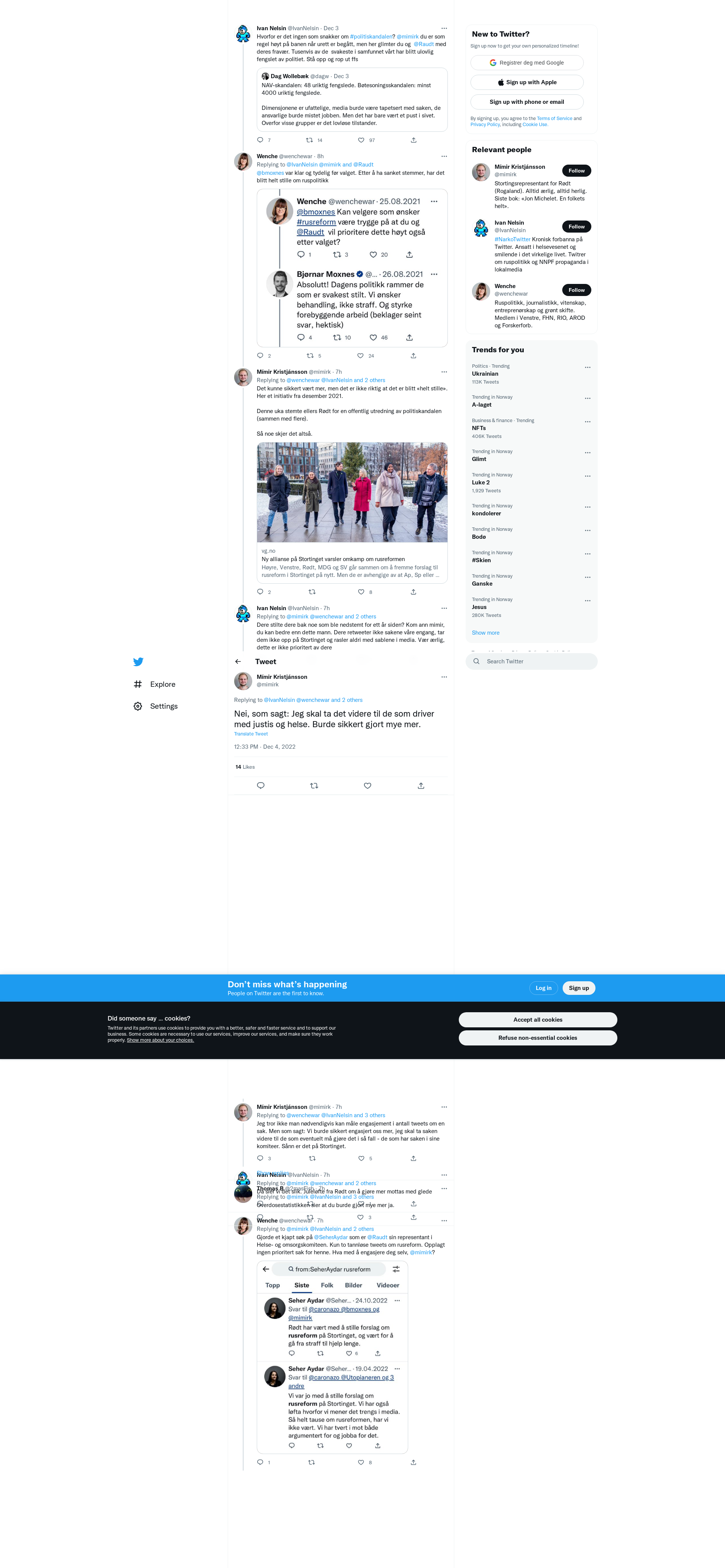
Task: Go back using the Tweet arrow
Action: [x=238, y=661]
